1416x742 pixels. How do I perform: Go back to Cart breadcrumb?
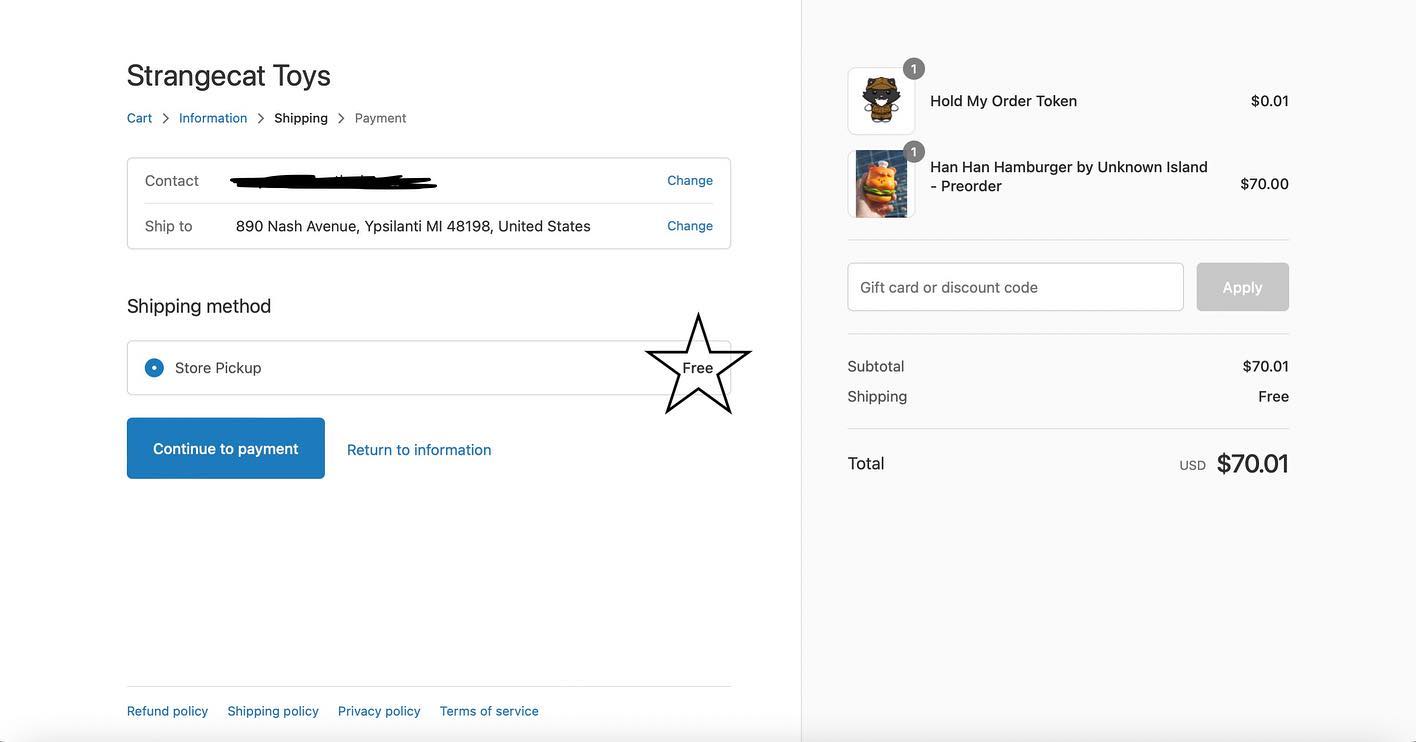139,118
